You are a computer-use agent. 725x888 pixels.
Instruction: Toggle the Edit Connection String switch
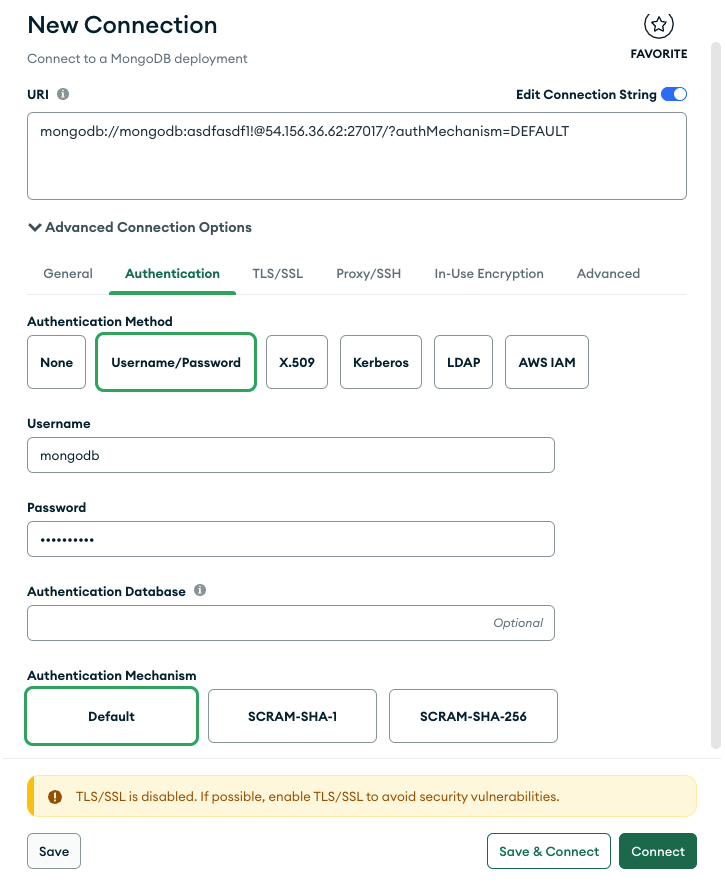click(x=674, y=94)
